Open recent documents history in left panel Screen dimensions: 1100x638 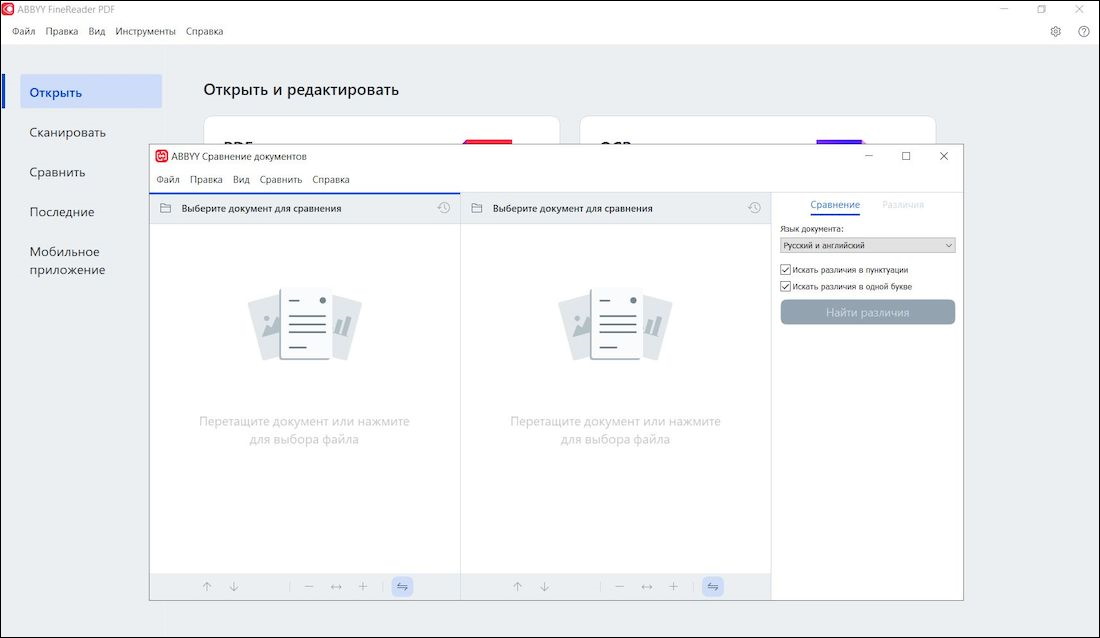tap(443, 208)
